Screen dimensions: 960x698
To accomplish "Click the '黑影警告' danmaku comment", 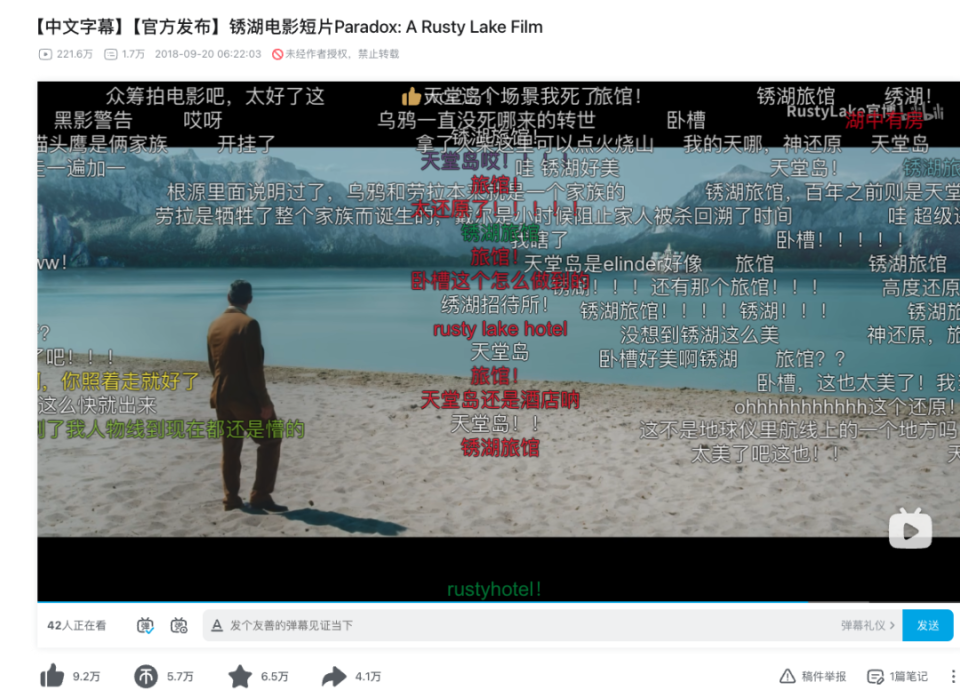I will point(93,119).
